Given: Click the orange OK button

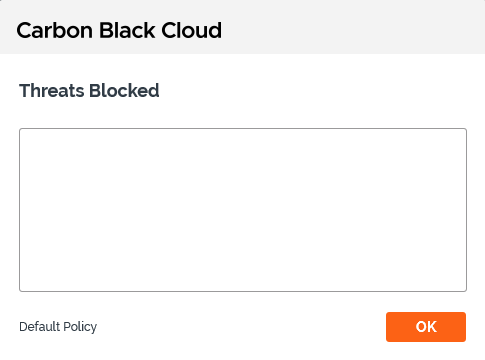Looking at the screenshot, I should tap(426, 327).
